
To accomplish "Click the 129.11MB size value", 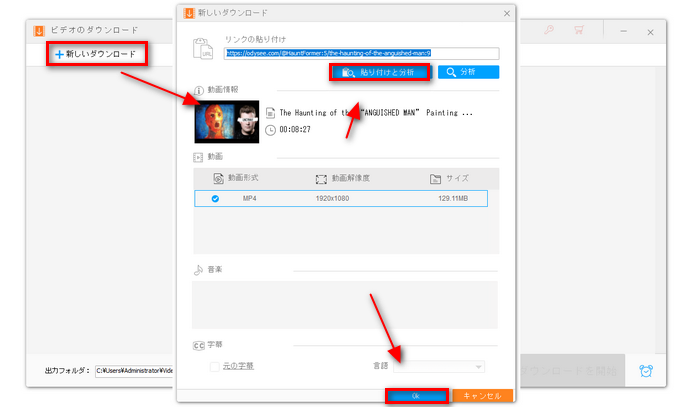I will point(453,199).
